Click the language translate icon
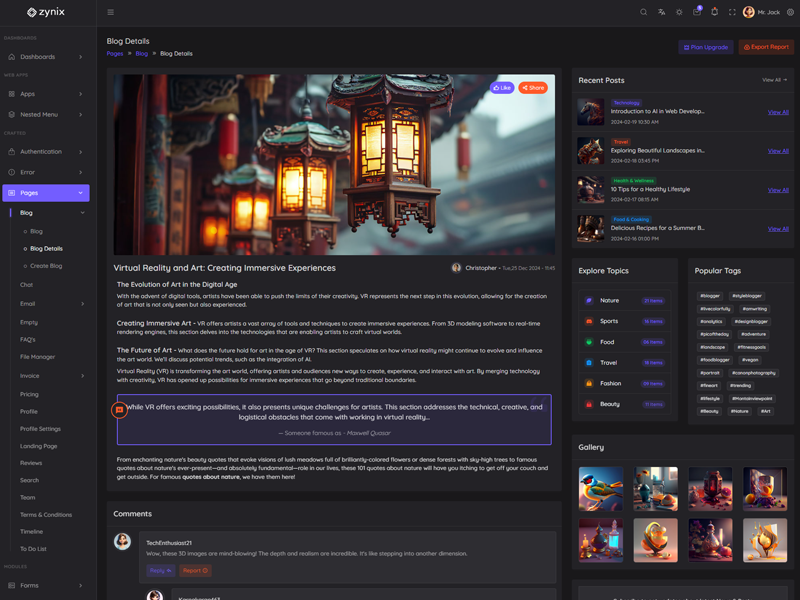The width and height of the screenshot is (800, 600). point(661,12)
